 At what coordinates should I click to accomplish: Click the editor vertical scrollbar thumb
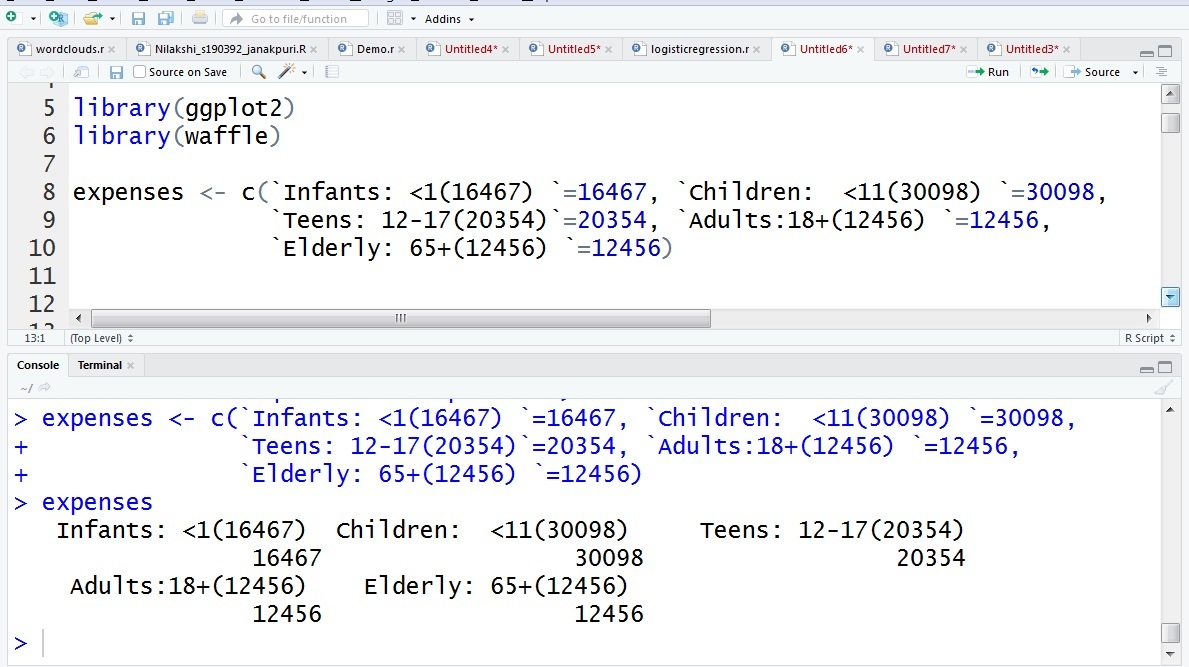point(1170,123)
